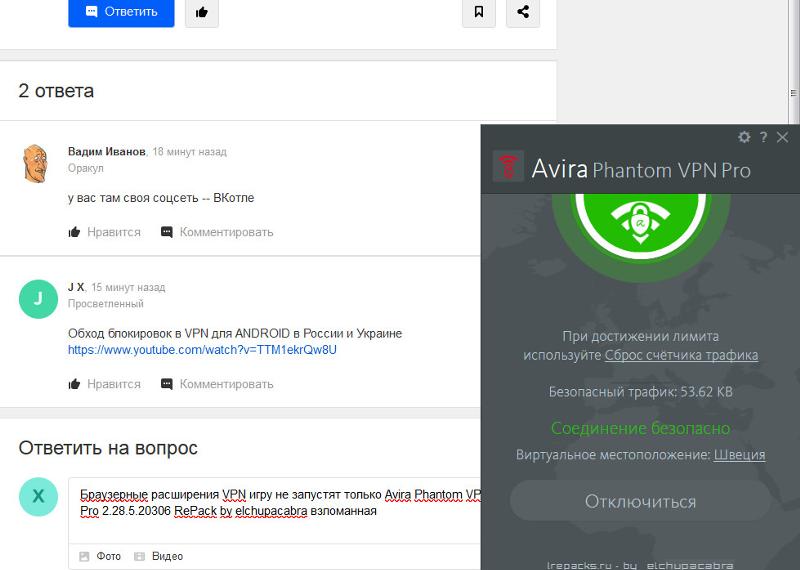Image resolution: width=800 pixels, height=570 pixels.
Task: Like J X's answer via Нравится
Action: click(x=114, y=384)
